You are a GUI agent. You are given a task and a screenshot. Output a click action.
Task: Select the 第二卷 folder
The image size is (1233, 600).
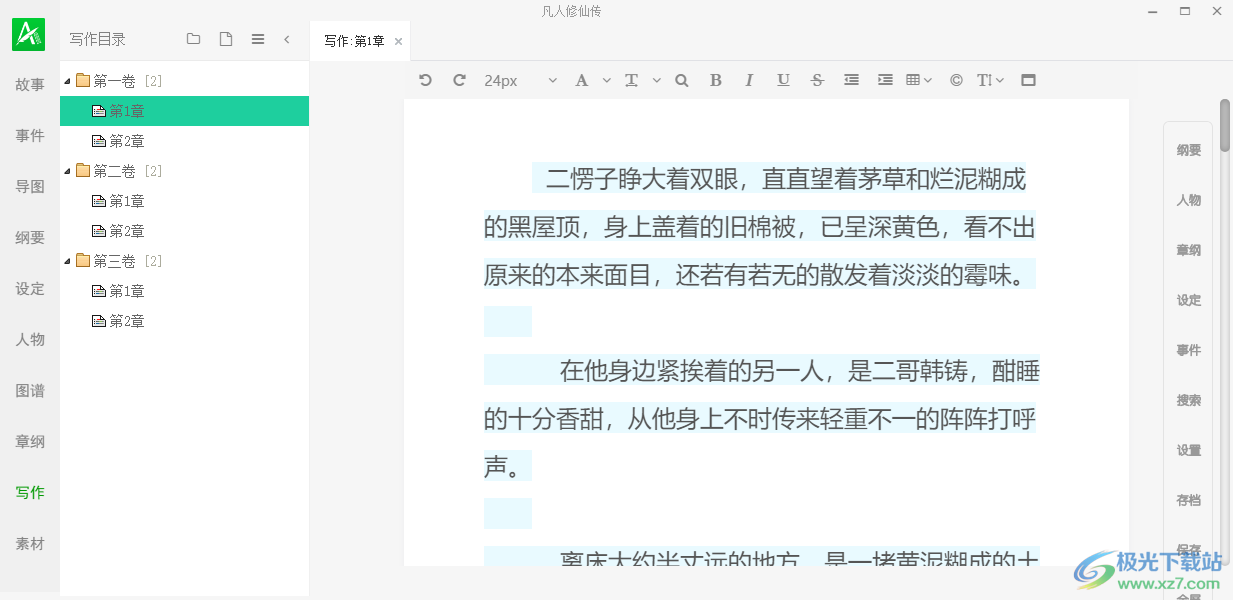tap(115, 171)
